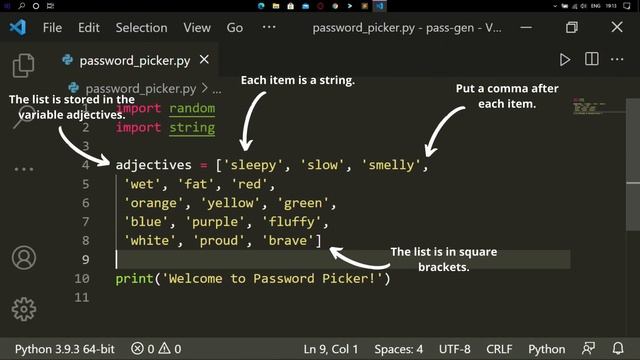Click line number 10 in gutter

click(82, 279)
